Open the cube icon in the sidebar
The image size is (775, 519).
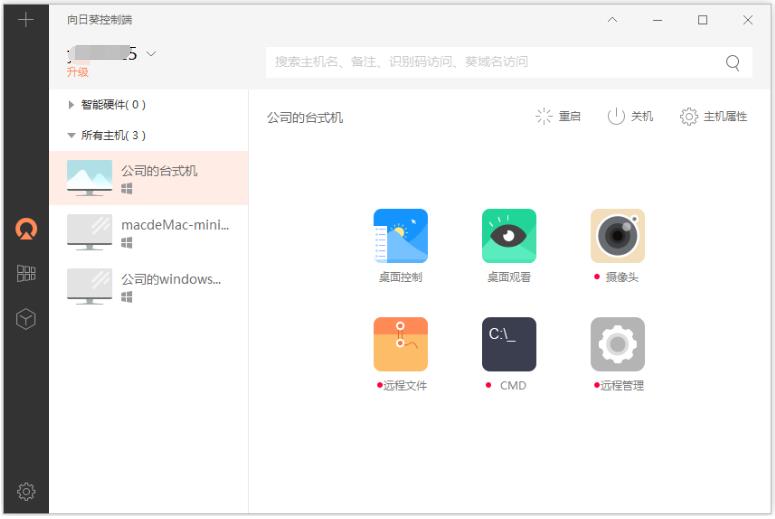coord(26,319)
